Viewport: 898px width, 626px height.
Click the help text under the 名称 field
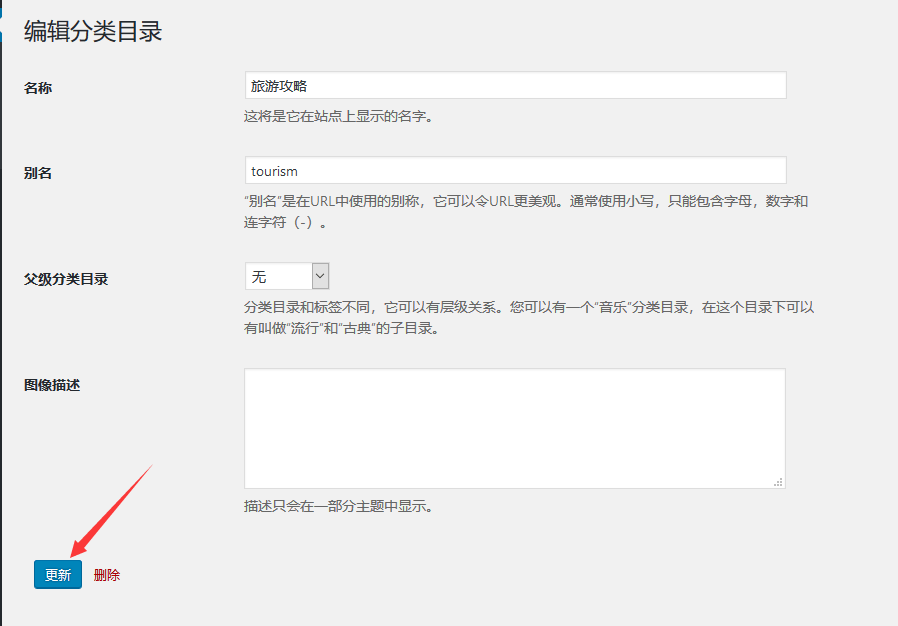coord(338,116)
